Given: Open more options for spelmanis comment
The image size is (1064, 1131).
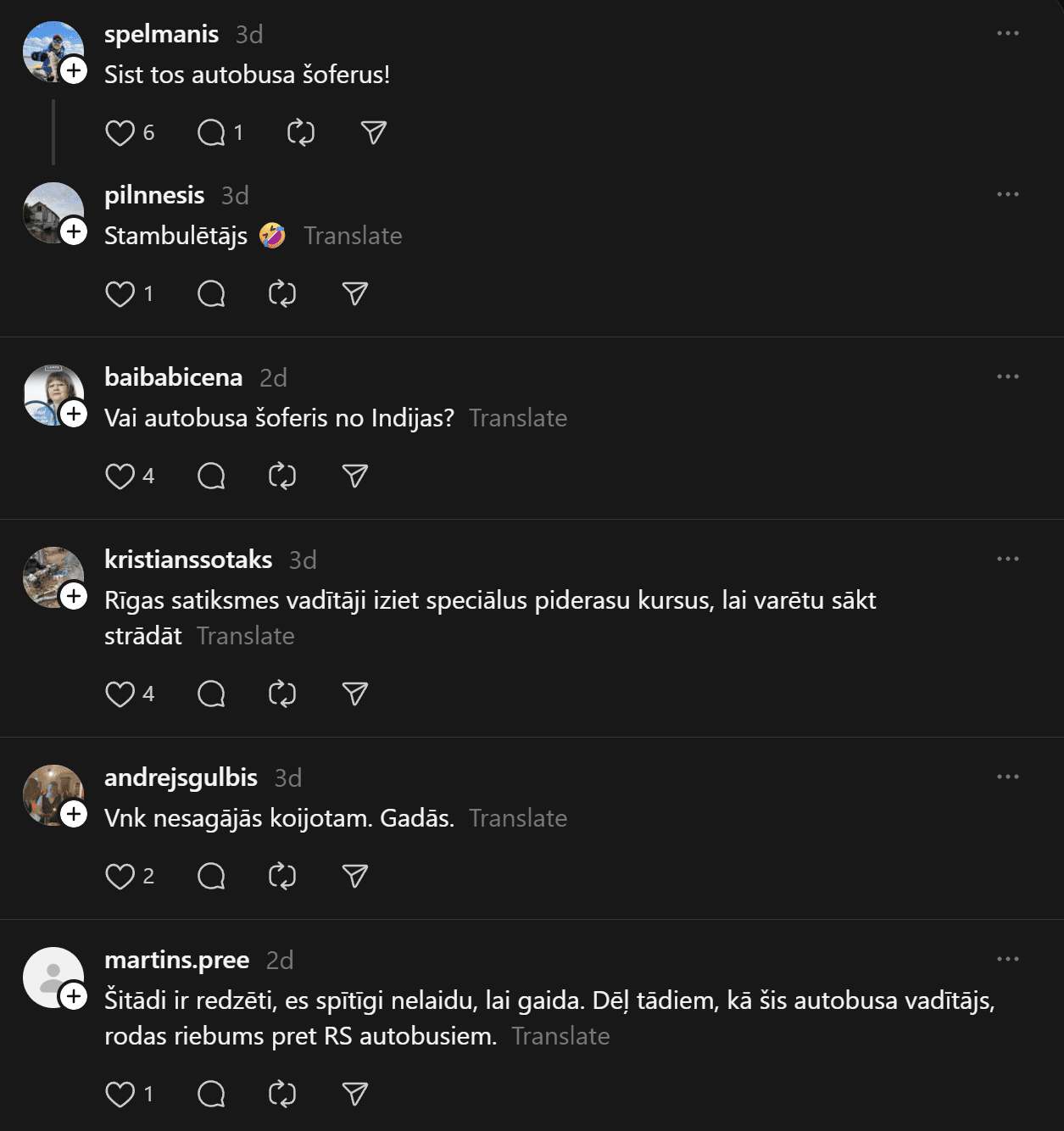Looking at the screenshot, I should 1008,34.
